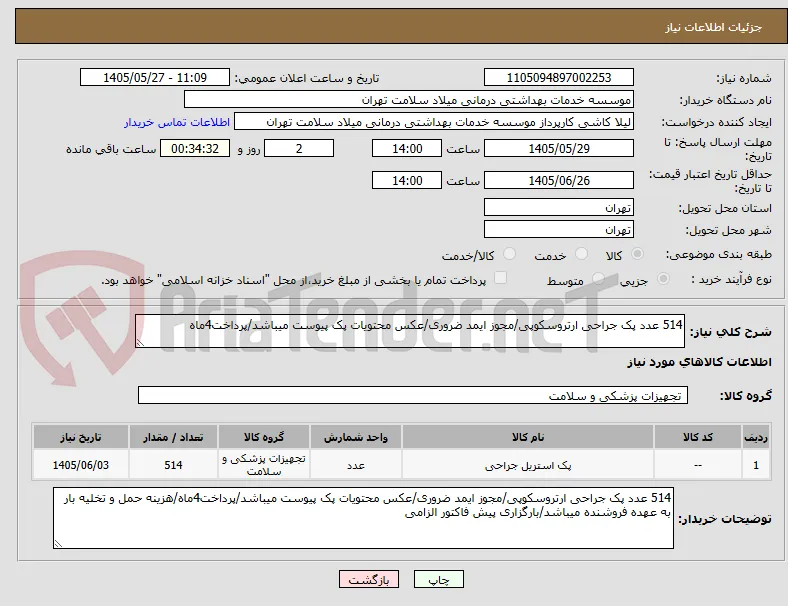Click the شرح کلی نیاز description textarea
The width and height of the screenshot is (788, 606).
[x=410, y=331]
